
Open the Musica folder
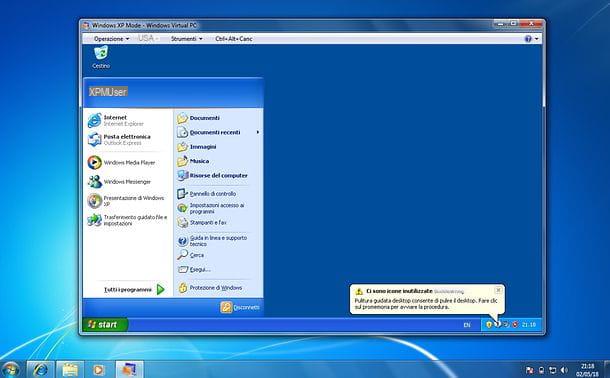pos(193,161)
